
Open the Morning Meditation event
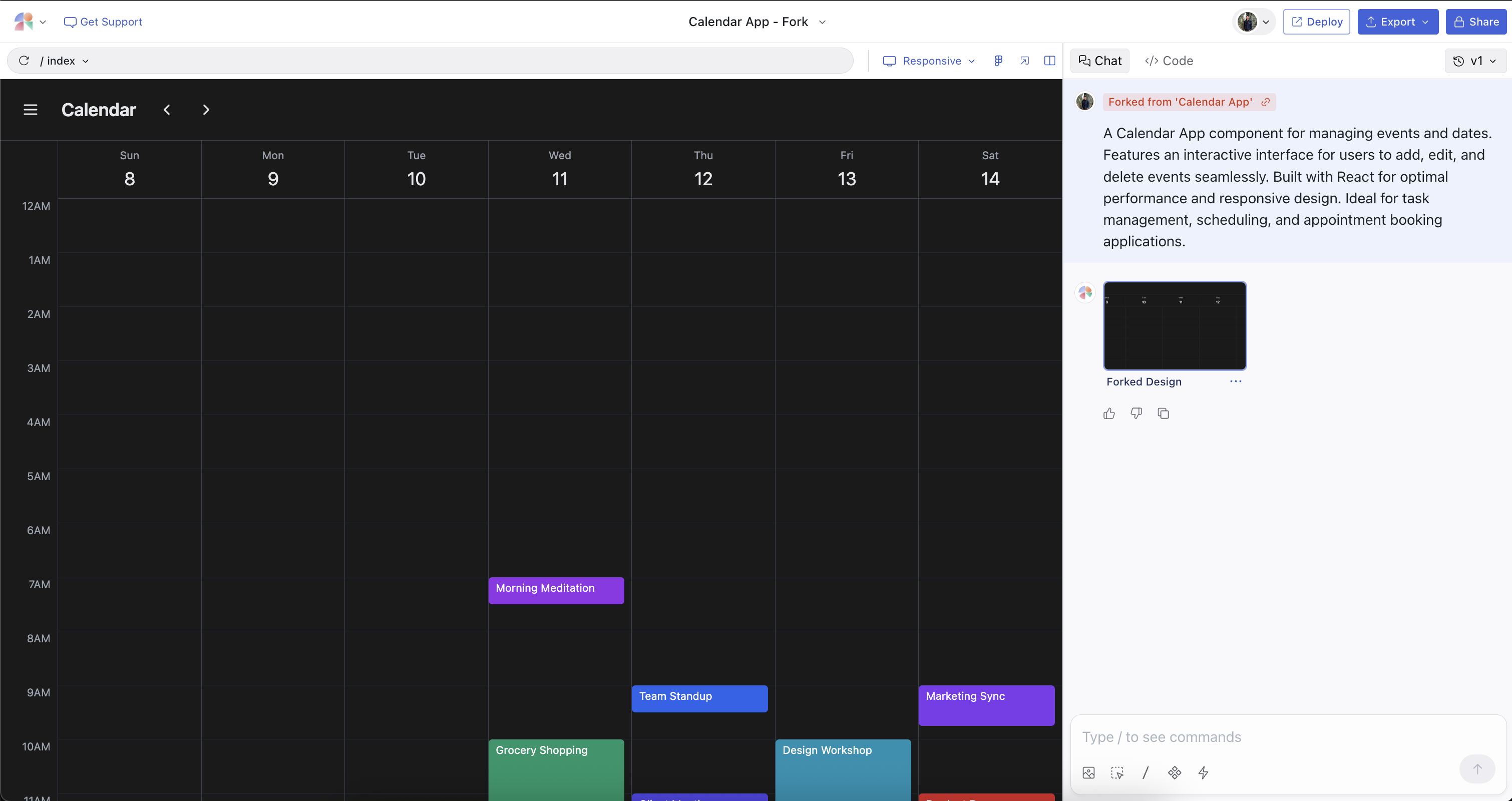pos(556,590)
